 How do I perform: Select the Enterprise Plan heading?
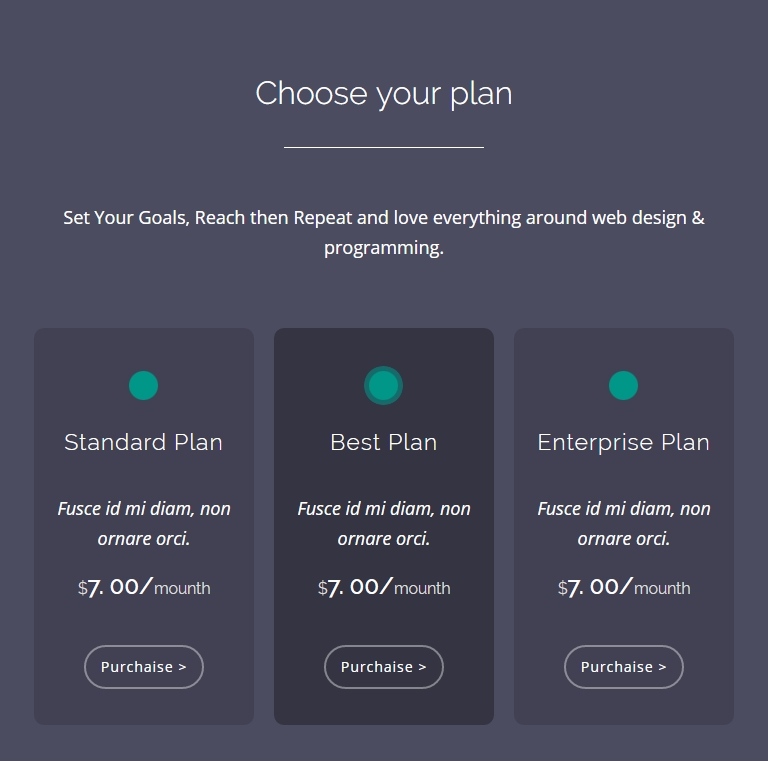[x=624, y=443]
